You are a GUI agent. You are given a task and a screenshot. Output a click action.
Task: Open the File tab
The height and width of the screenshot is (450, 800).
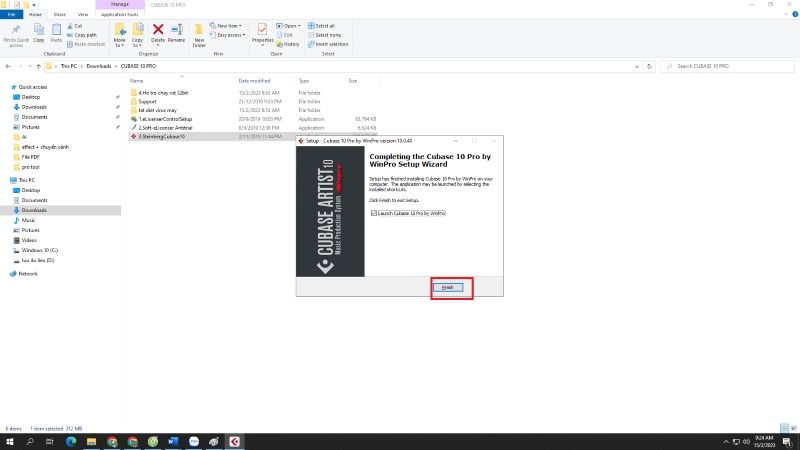click(11, 14)
